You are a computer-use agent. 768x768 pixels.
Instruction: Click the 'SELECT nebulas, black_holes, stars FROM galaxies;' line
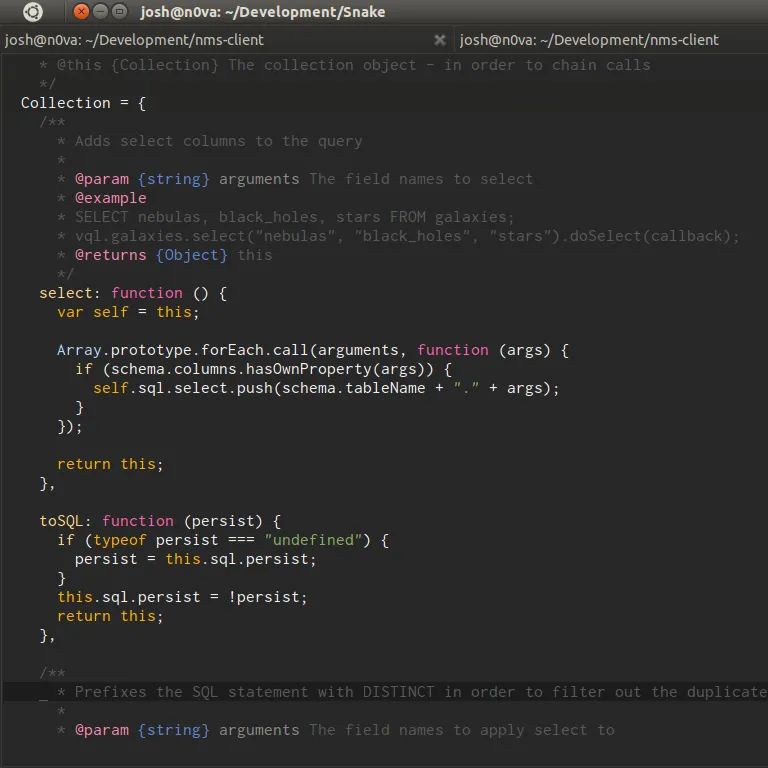tap(286, 217)
